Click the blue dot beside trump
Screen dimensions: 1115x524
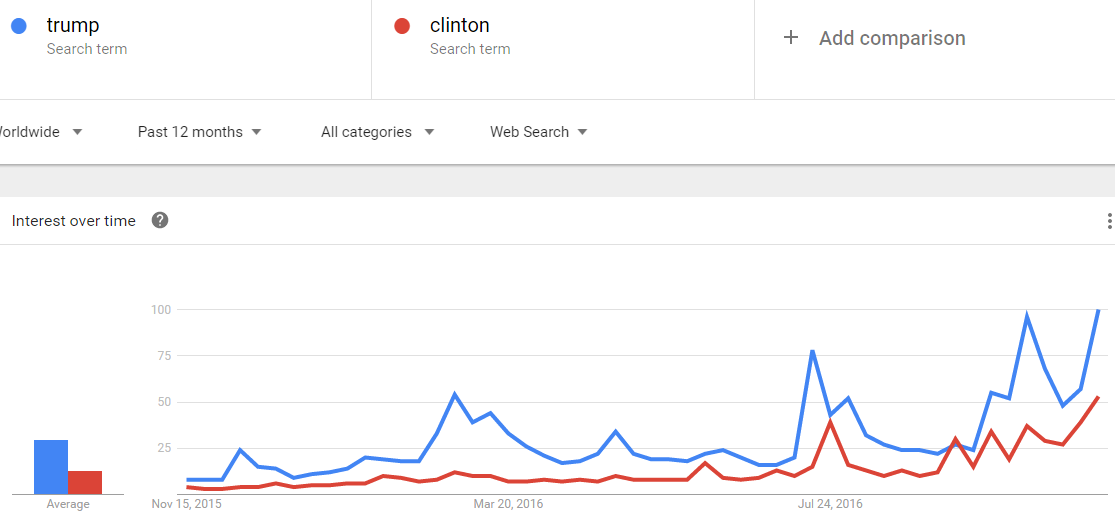19,26
